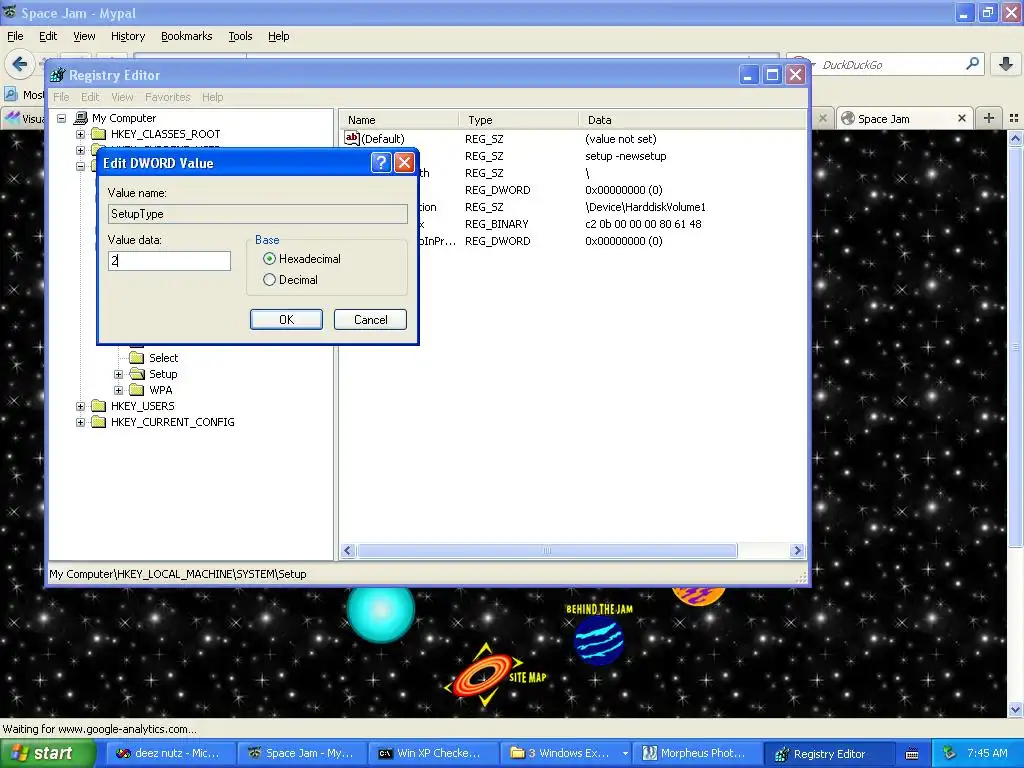Image resolution: width=1024 pixels, height=768 pixels.
Task: Select the HKEY_CURRENT_CONFIG folder icon
Action: (99, 422)
